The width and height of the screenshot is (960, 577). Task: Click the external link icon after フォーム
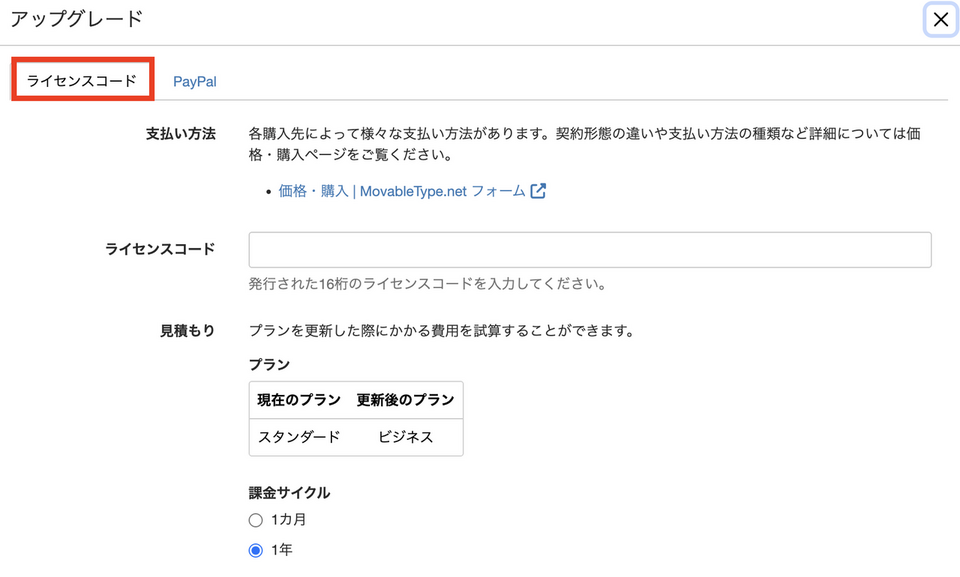(538, 191)
